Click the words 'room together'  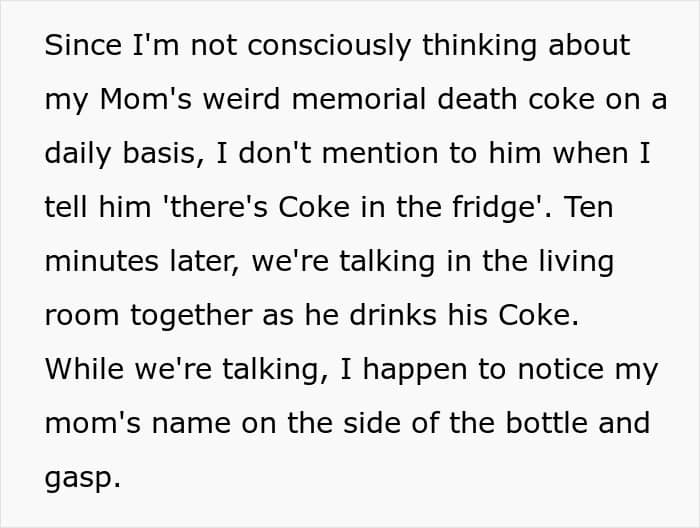(149, 316)
